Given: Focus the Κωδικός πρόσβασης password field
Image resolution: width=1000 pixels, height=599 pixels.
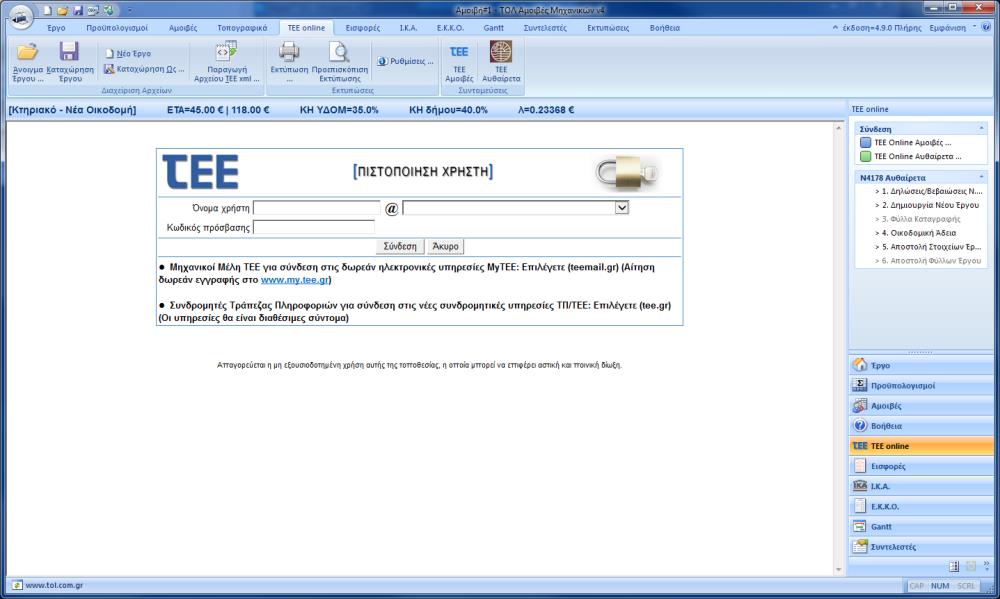Looking at the screenshot, I should pos(314,227).
